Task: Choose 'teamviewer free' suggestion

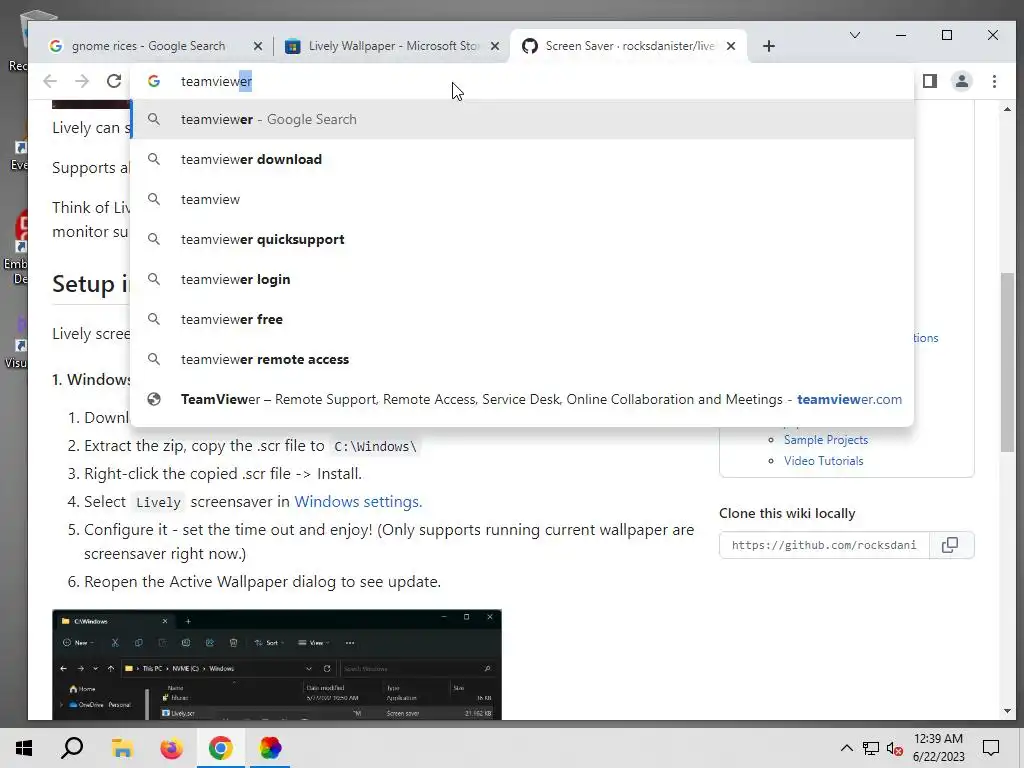Action: pyautogui.click(x=522, y=319)
